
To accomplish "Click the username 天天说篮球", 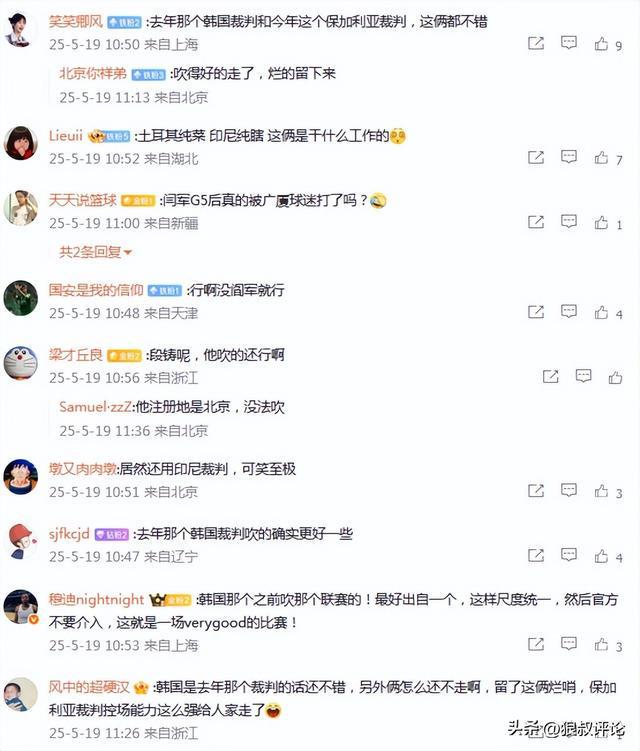I will (82, 200).
